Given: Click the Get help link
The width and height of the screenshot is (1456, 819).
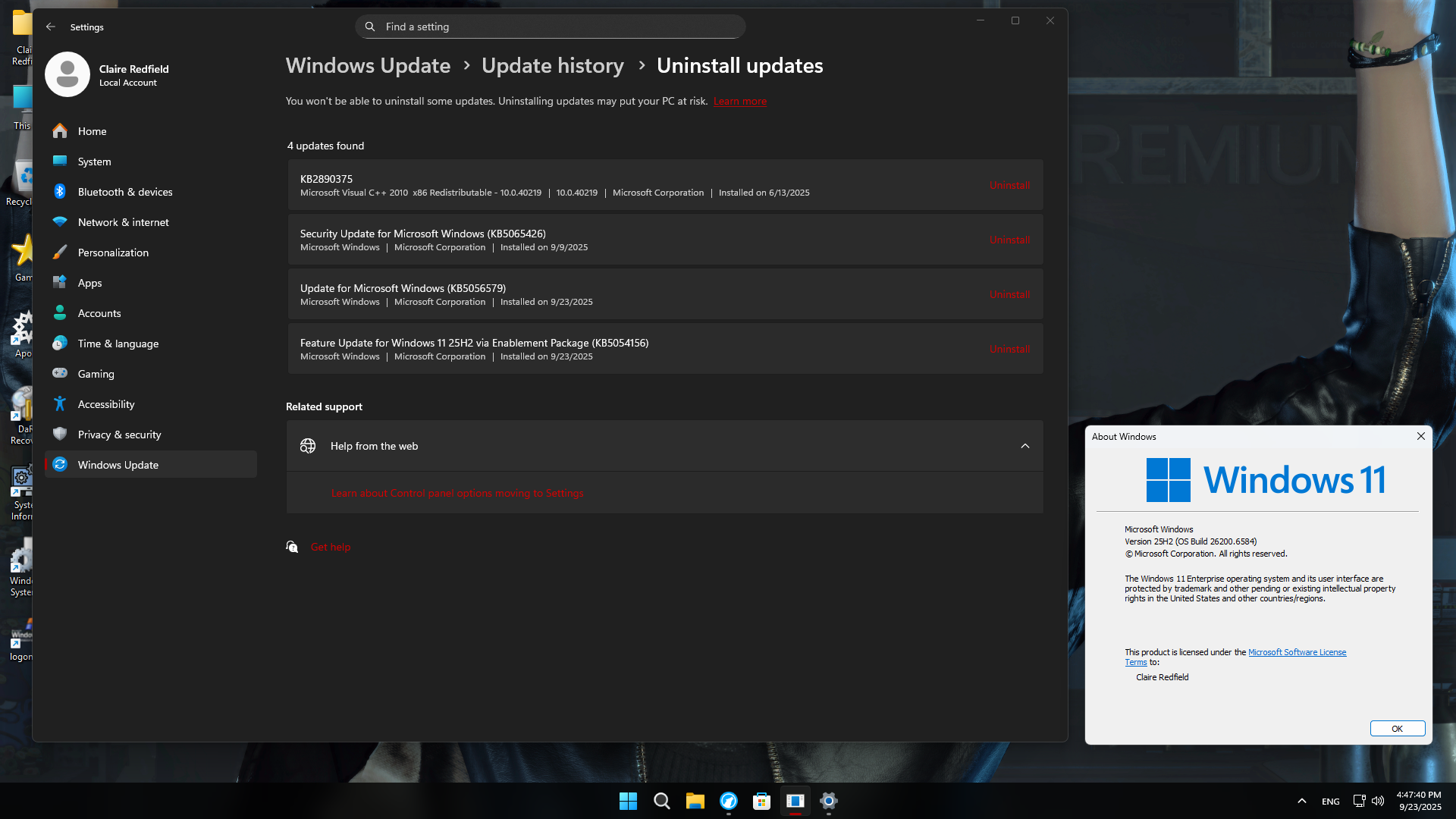Looking at the screenshot, I should [331, 547].
